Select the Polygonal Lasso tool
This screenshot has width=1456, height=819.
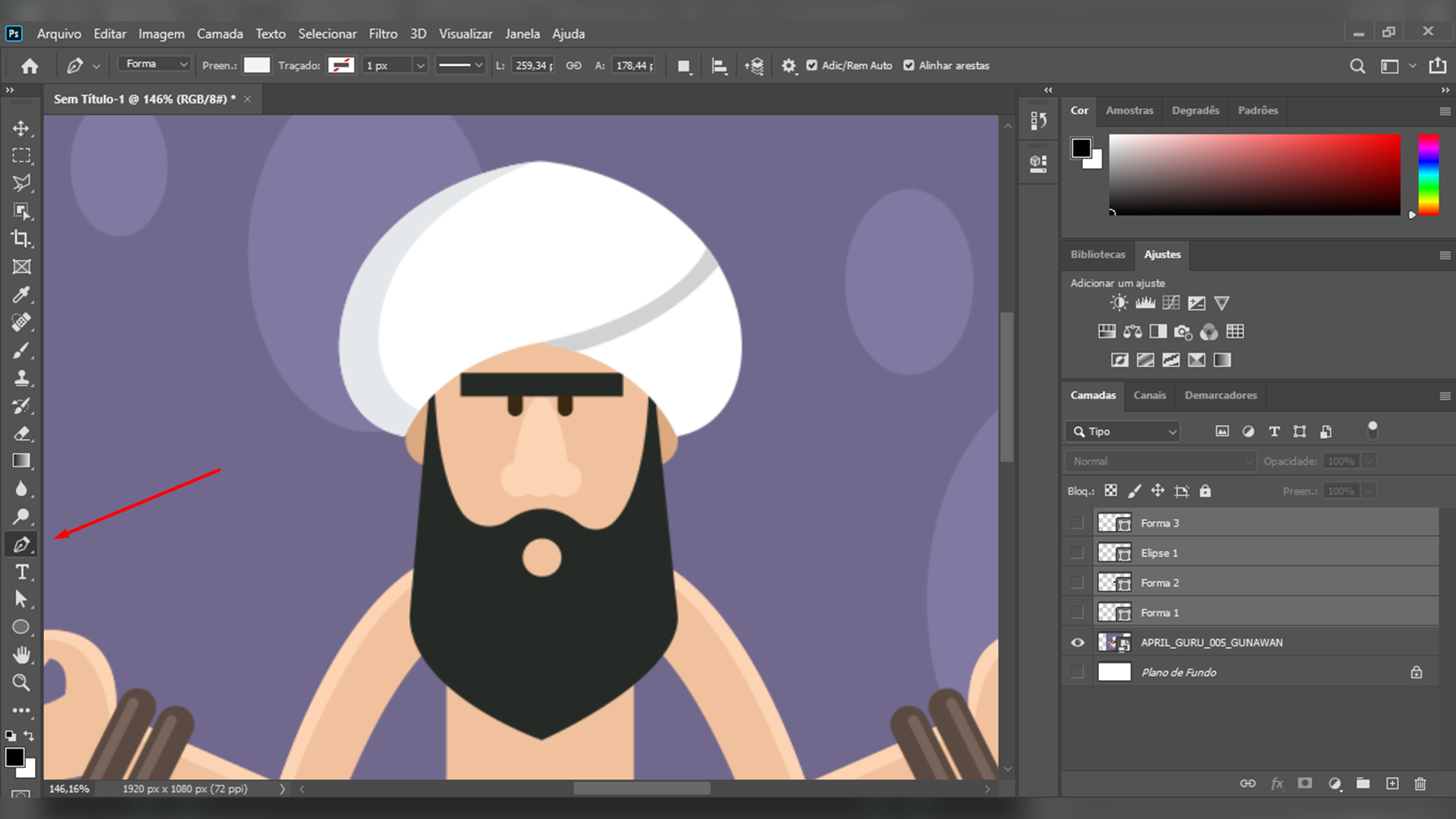21,183
